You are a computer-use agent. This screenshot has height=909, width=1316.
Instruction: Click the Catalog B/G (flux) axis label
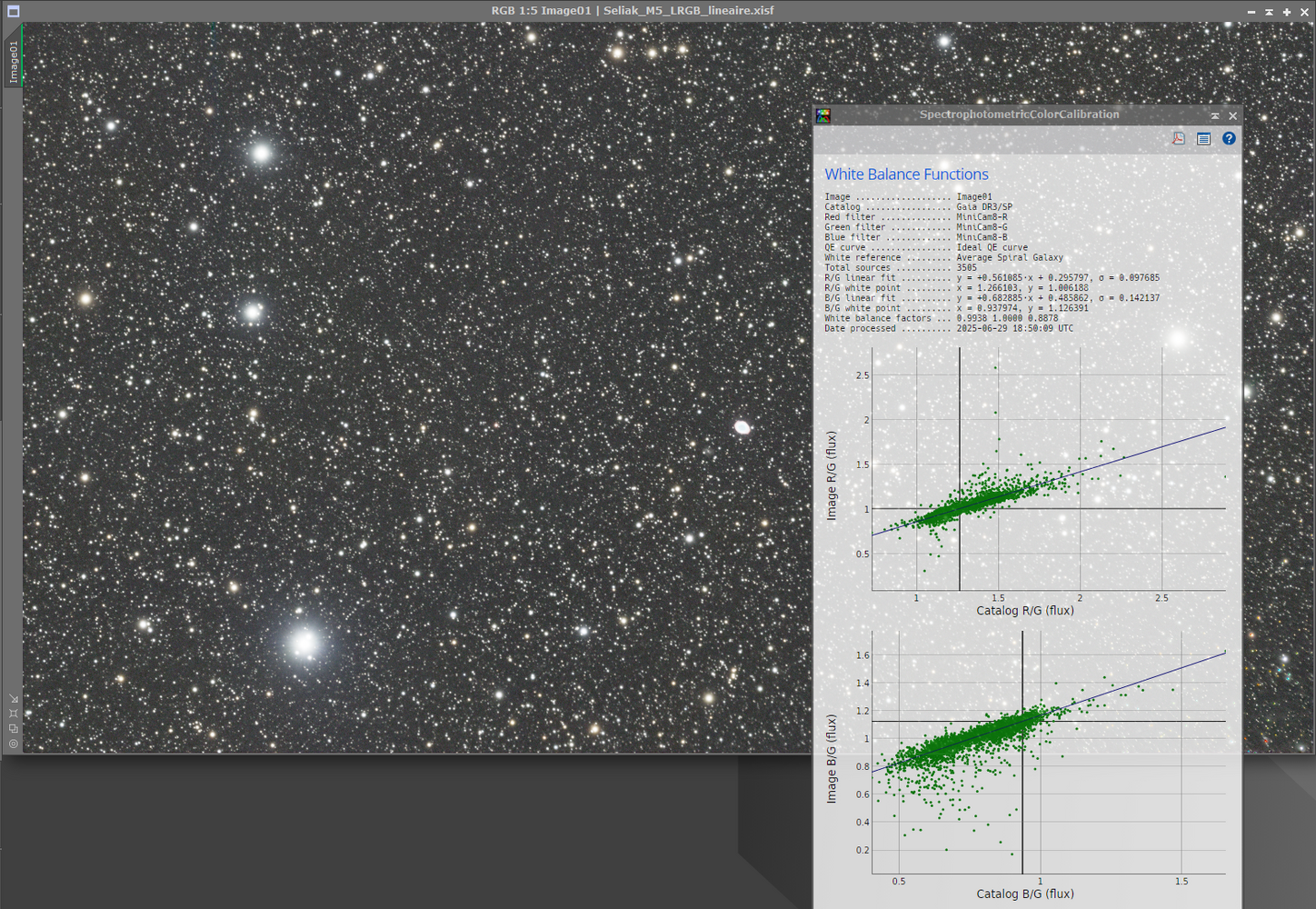[1025, 894]
